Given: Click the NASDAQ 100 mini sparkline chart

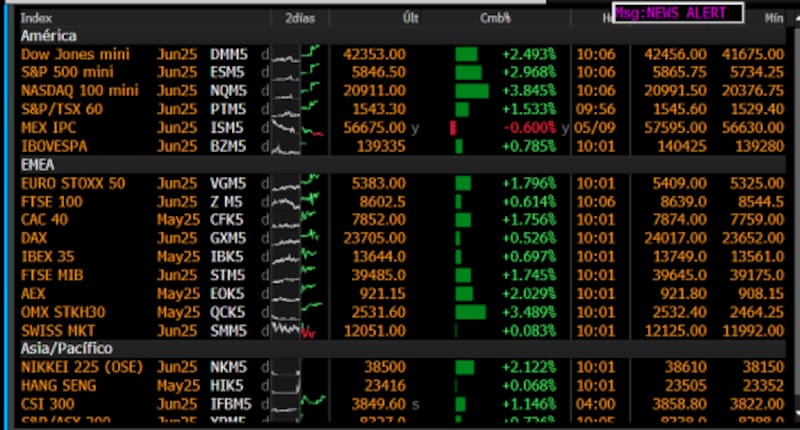Looking at the screenshot, I should [297, 91].
